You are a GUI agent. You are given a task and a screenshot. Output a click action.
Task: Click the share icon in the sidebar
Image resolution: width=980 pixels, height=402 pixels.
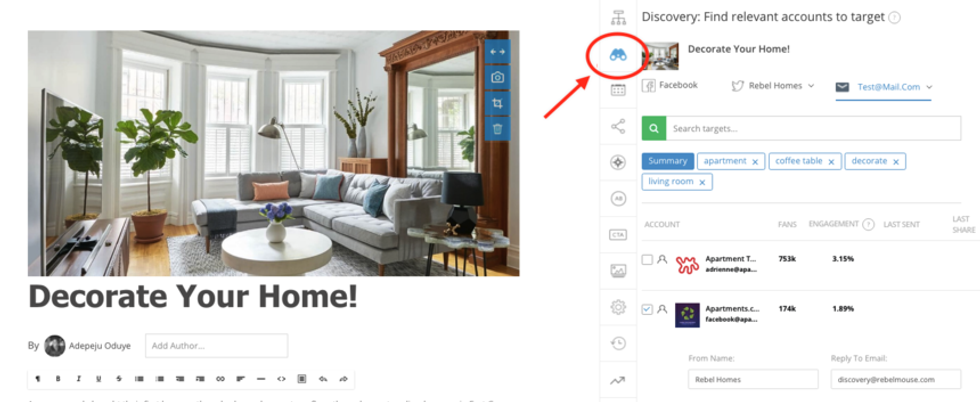pos(618,126)
